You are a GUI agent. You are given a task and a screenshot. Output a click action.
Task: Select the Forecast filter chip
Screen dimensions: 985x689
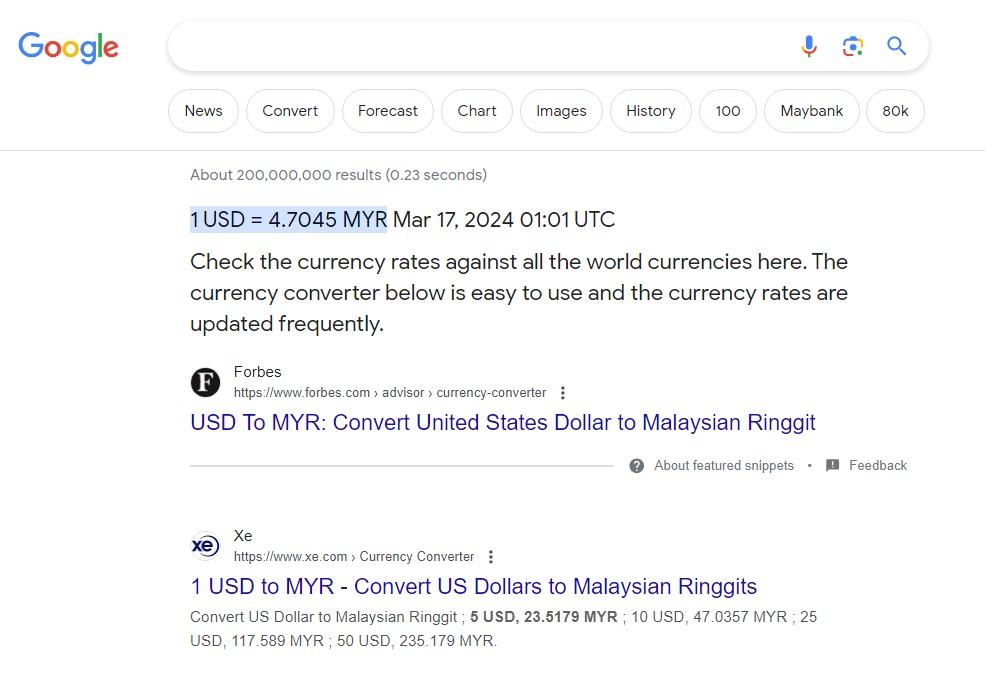point(388,111)
